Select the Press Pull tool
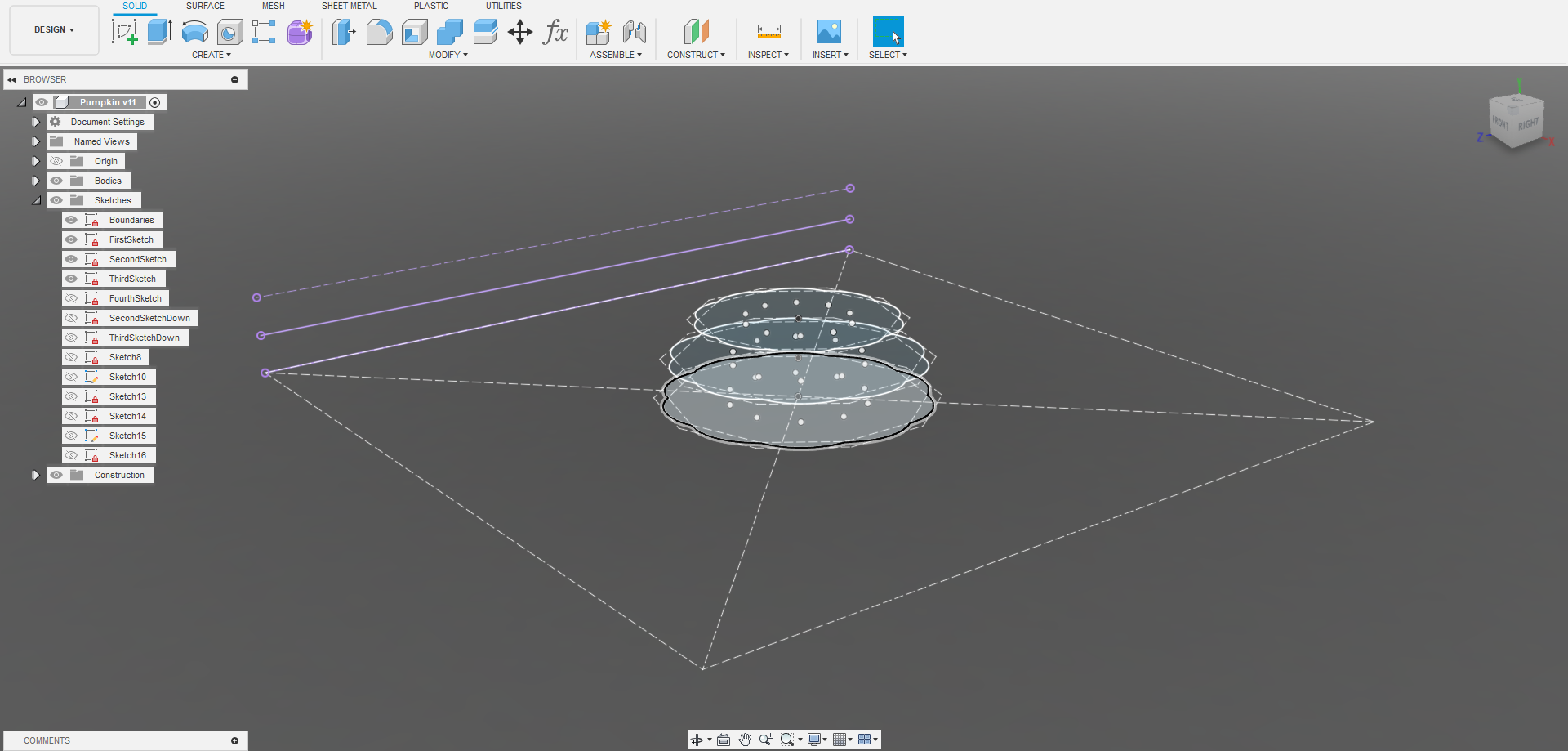 (x=344, y=32)
